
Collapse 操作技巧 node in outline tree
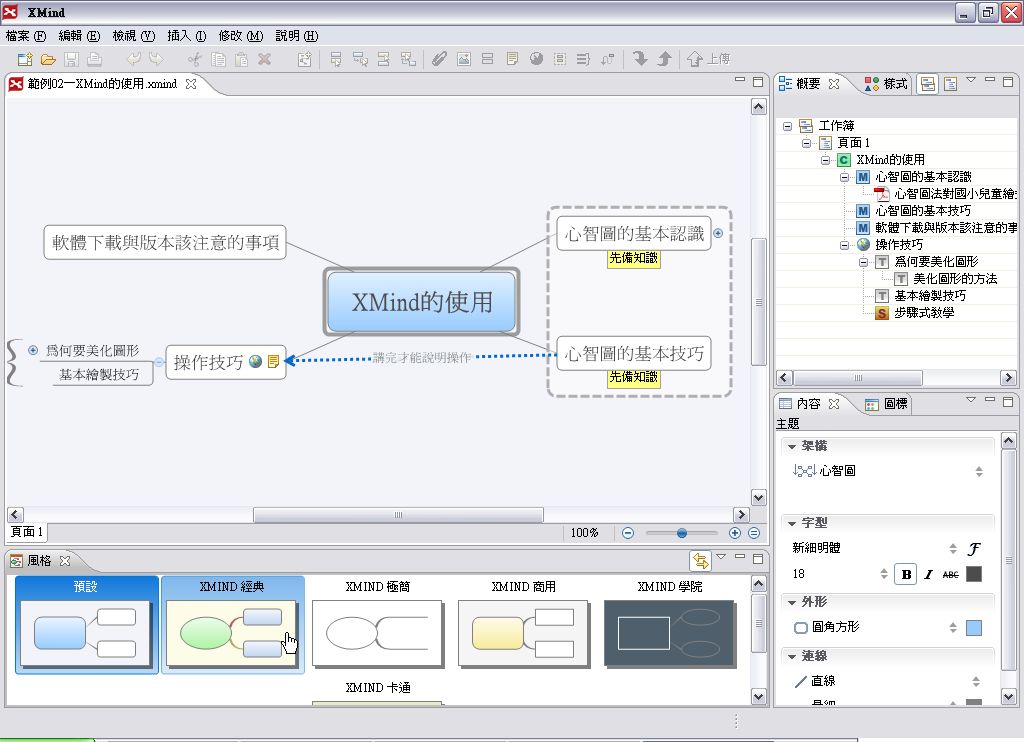[844, 245]
